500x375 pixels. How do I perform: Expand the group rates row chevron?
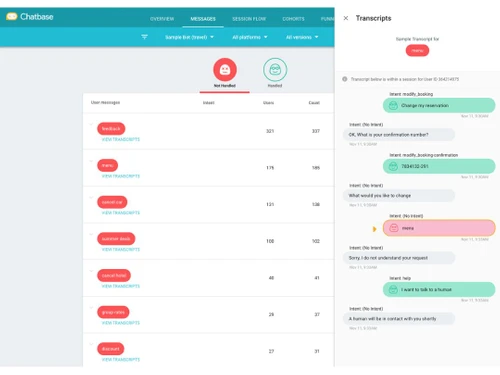(x=91, y=307)
